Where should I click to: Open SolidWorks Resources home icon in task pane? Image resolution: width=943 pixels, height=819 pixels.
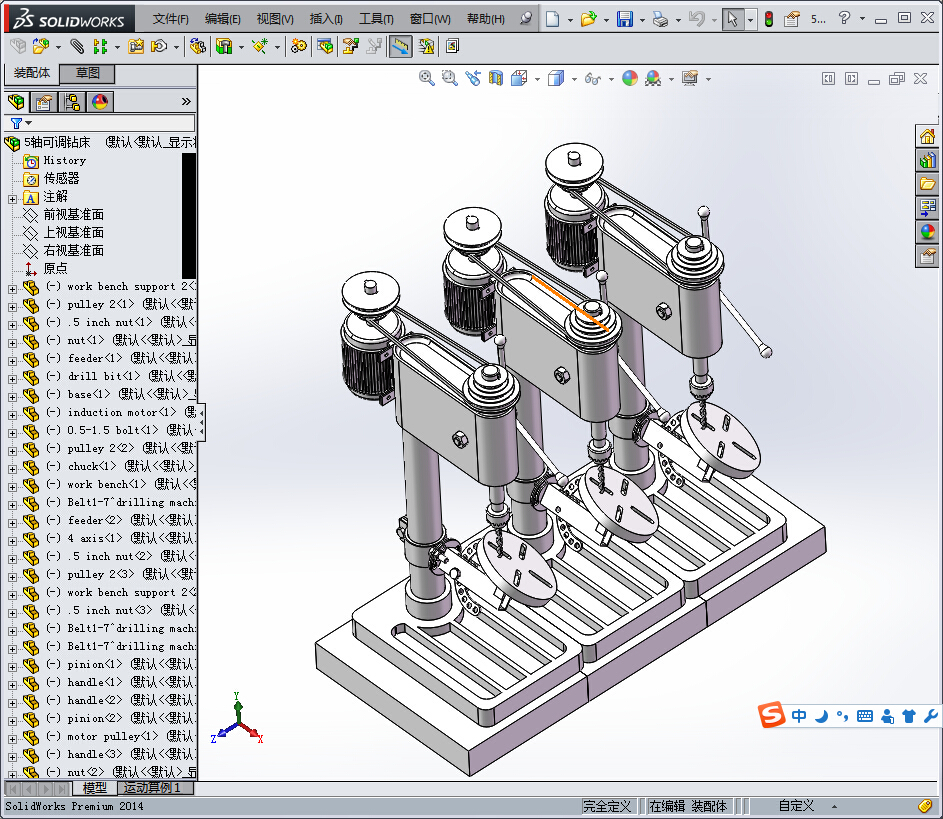pyautogui.click(x=928, y=136)
